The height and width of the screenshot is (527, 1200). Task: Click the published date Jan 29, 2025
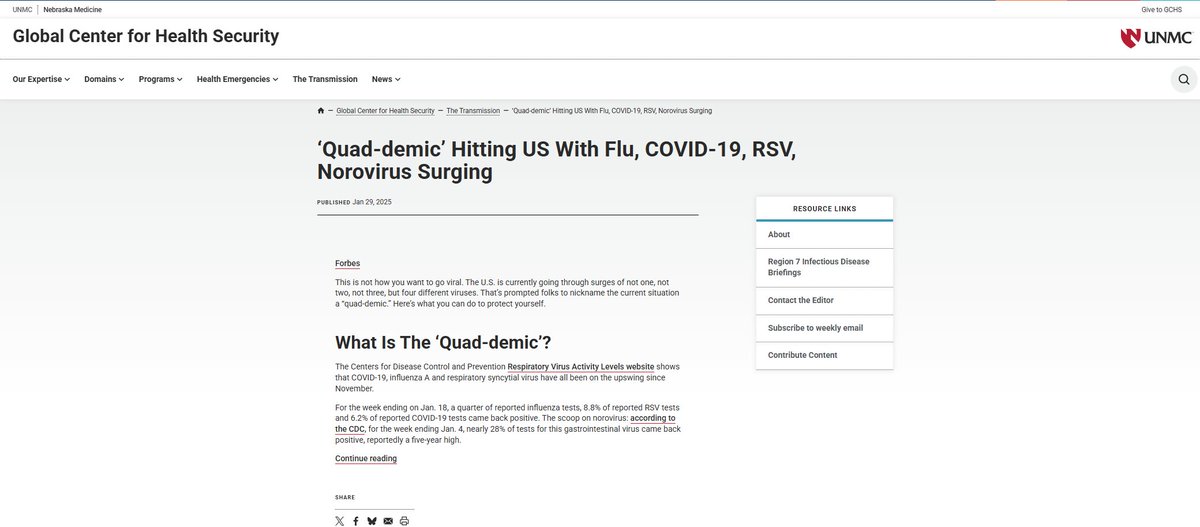point(372,202)
